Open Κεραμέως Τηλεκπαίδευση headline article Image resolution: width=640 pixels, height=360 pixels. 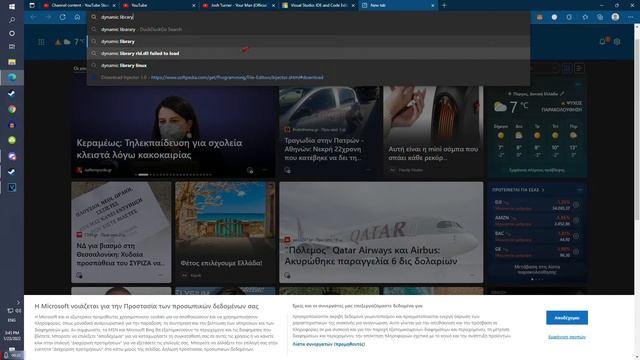(159, 149)
